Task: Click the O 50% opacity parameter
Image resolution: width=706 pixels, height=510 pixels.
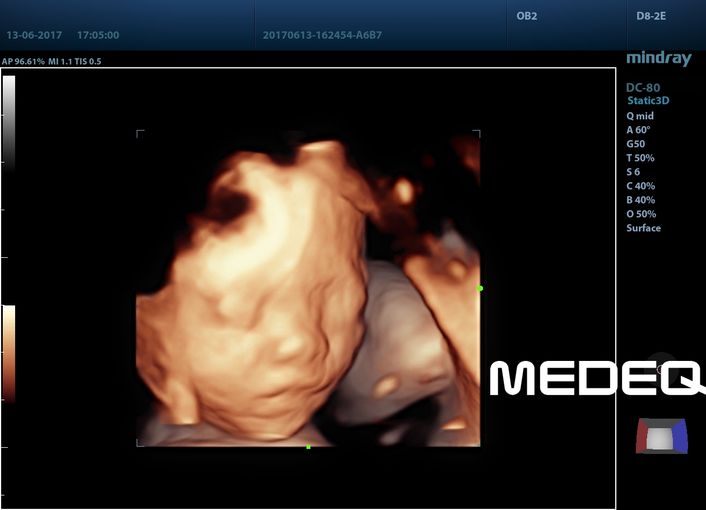Action: point(641,214)
